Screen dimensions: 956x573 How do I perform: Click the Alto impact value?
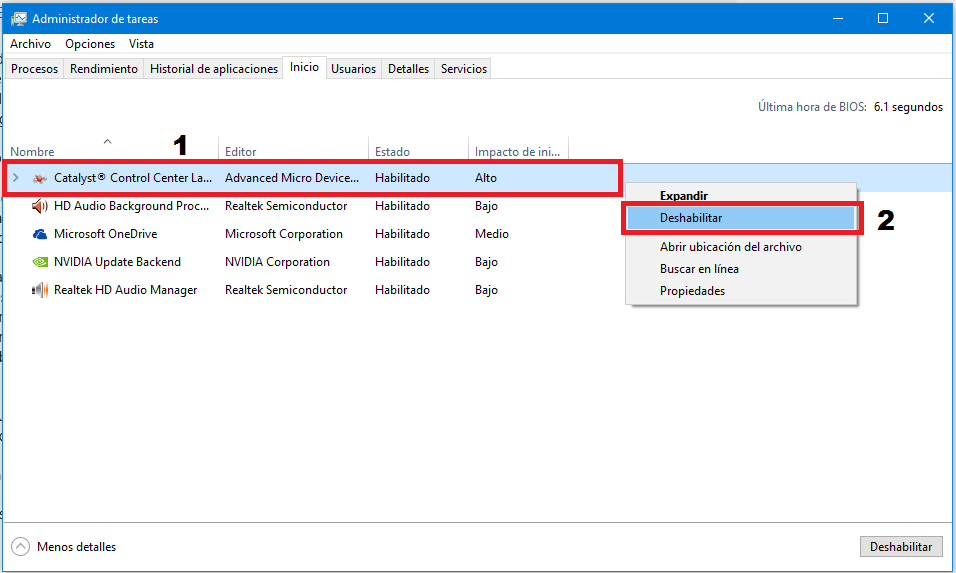click(x=486, y=178)
